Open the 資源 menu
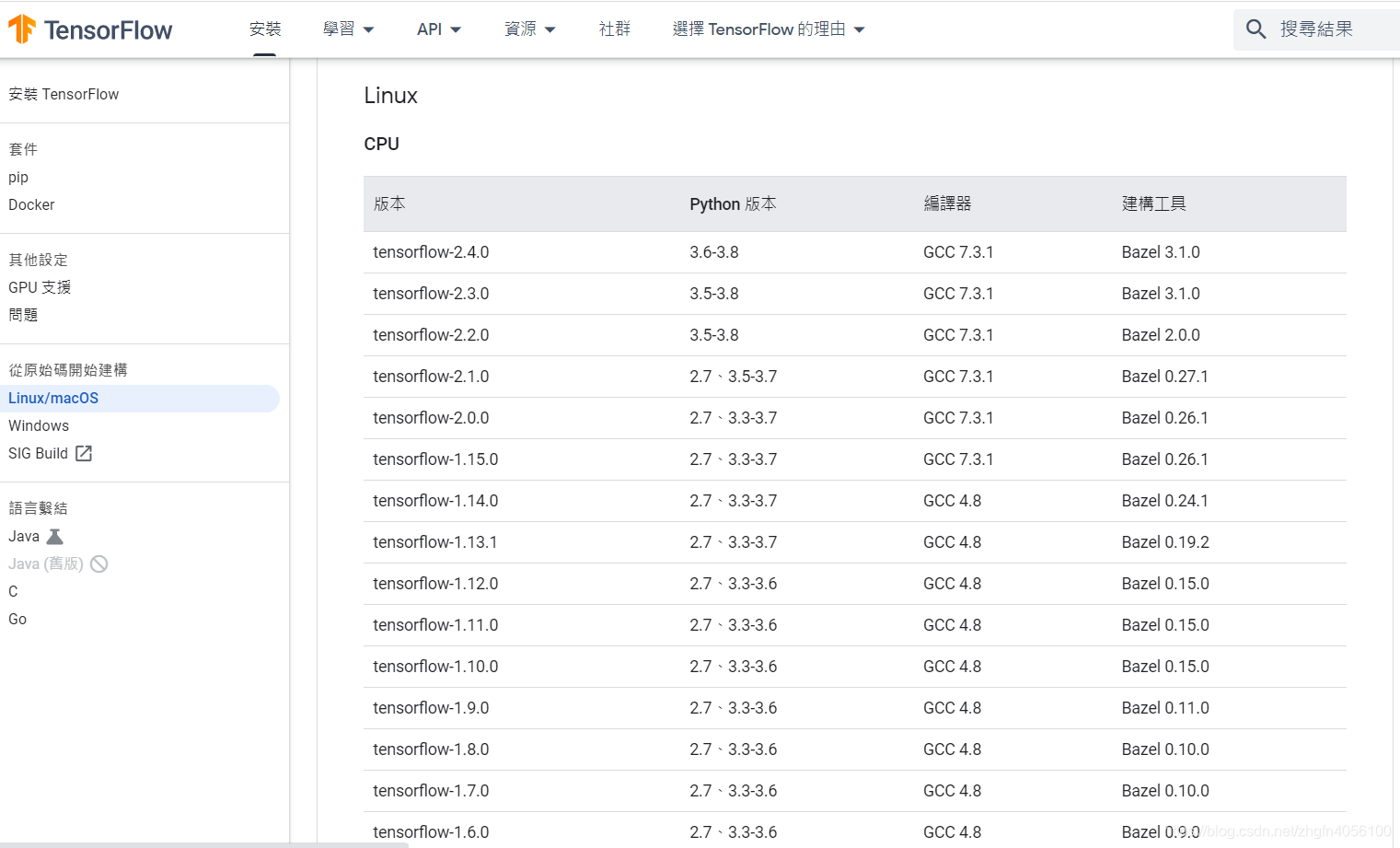This screenshot has height=848, width=1400. 520,29
